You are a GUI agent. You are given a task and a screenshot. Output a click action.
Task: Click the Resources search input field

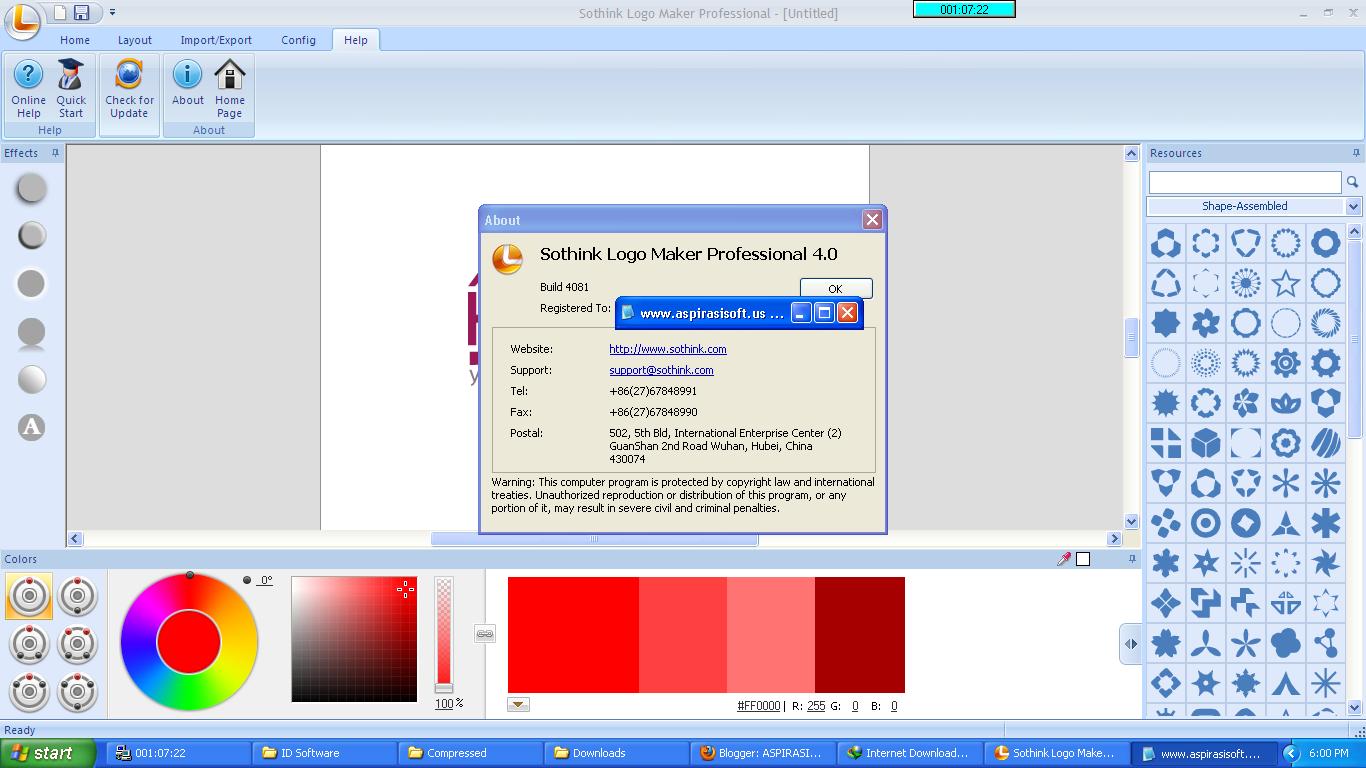coord(1245,182)
